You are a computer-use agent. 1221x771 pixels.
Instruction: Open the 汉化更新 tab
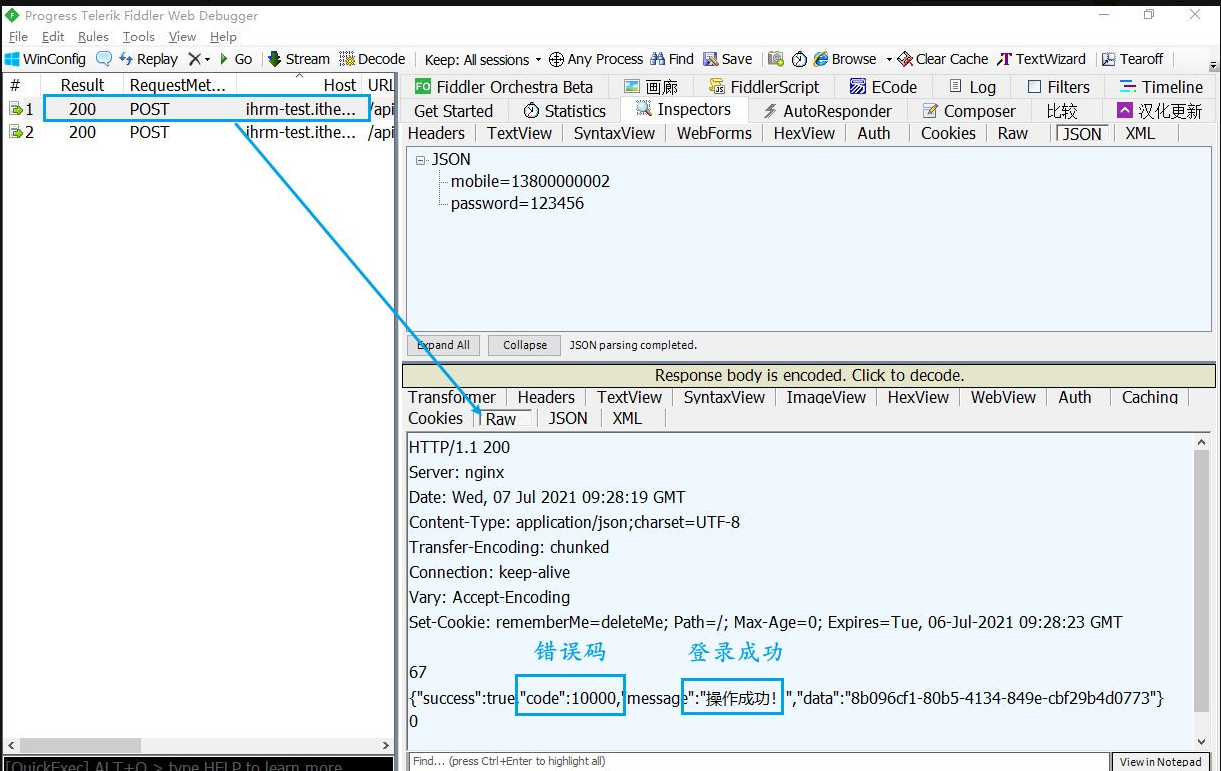tap(1160, 111)
